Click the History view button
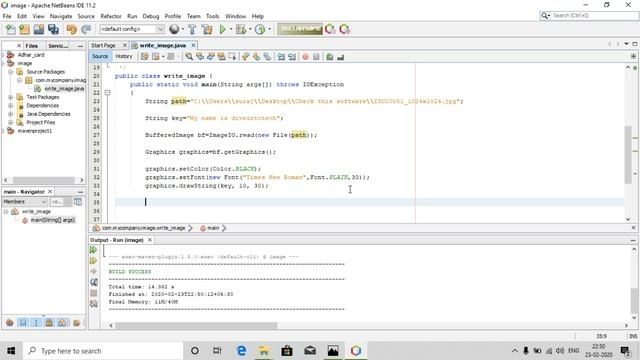This screenshot has height=360, width=640. coord(124,56)
